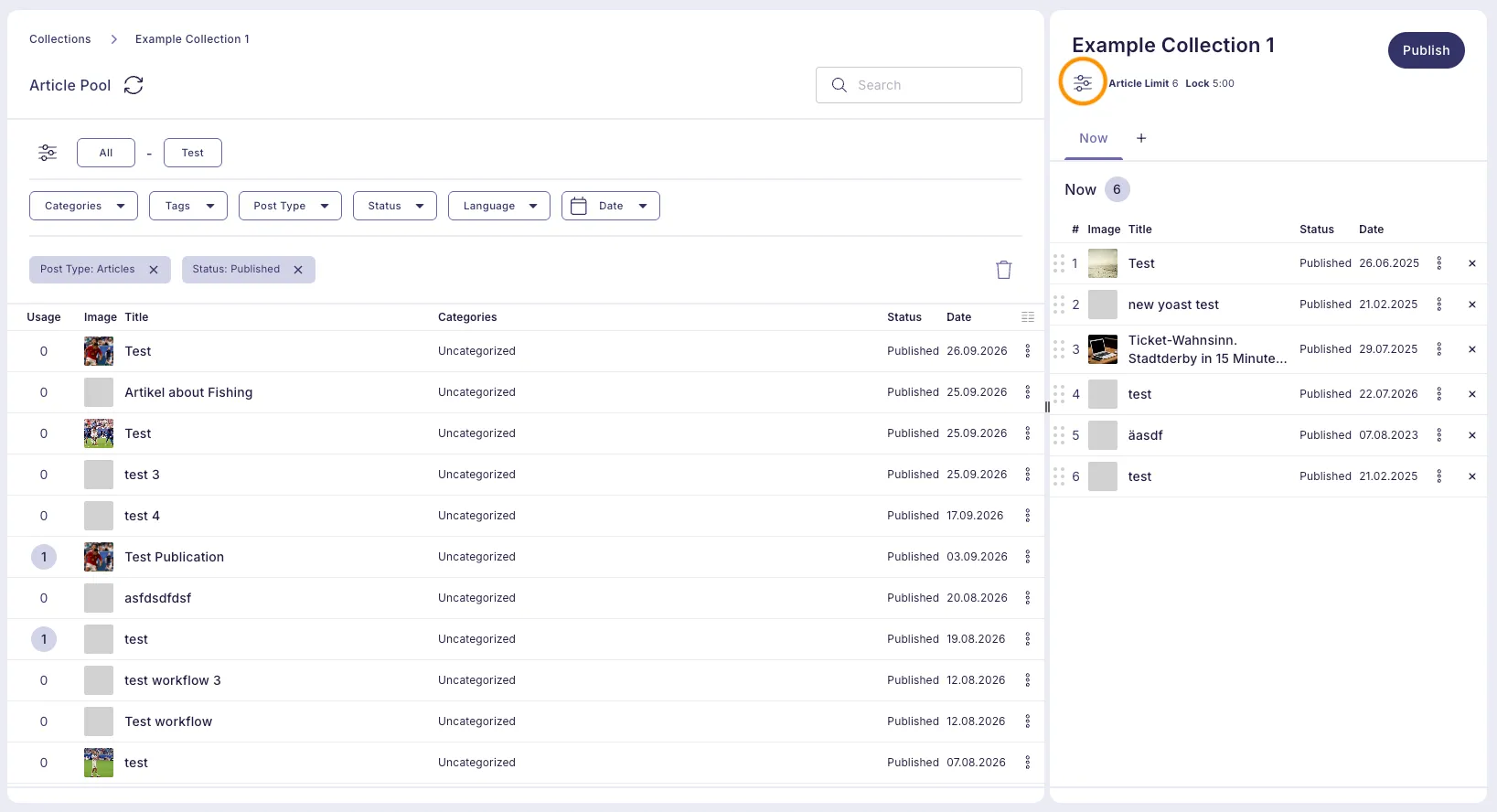This screenshot has height=812, width=1497.
Task: Click the Search input field
Action: 919,85
